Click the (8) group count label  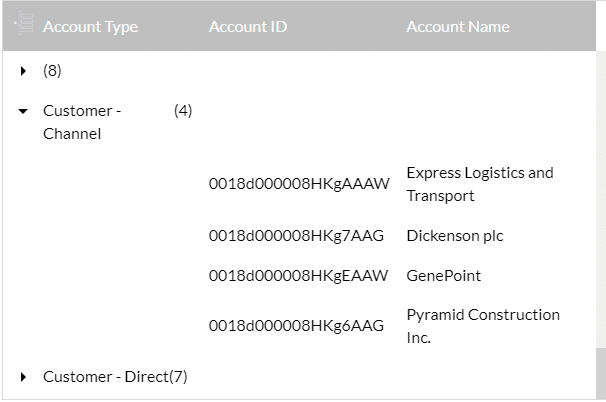(52, 71)
